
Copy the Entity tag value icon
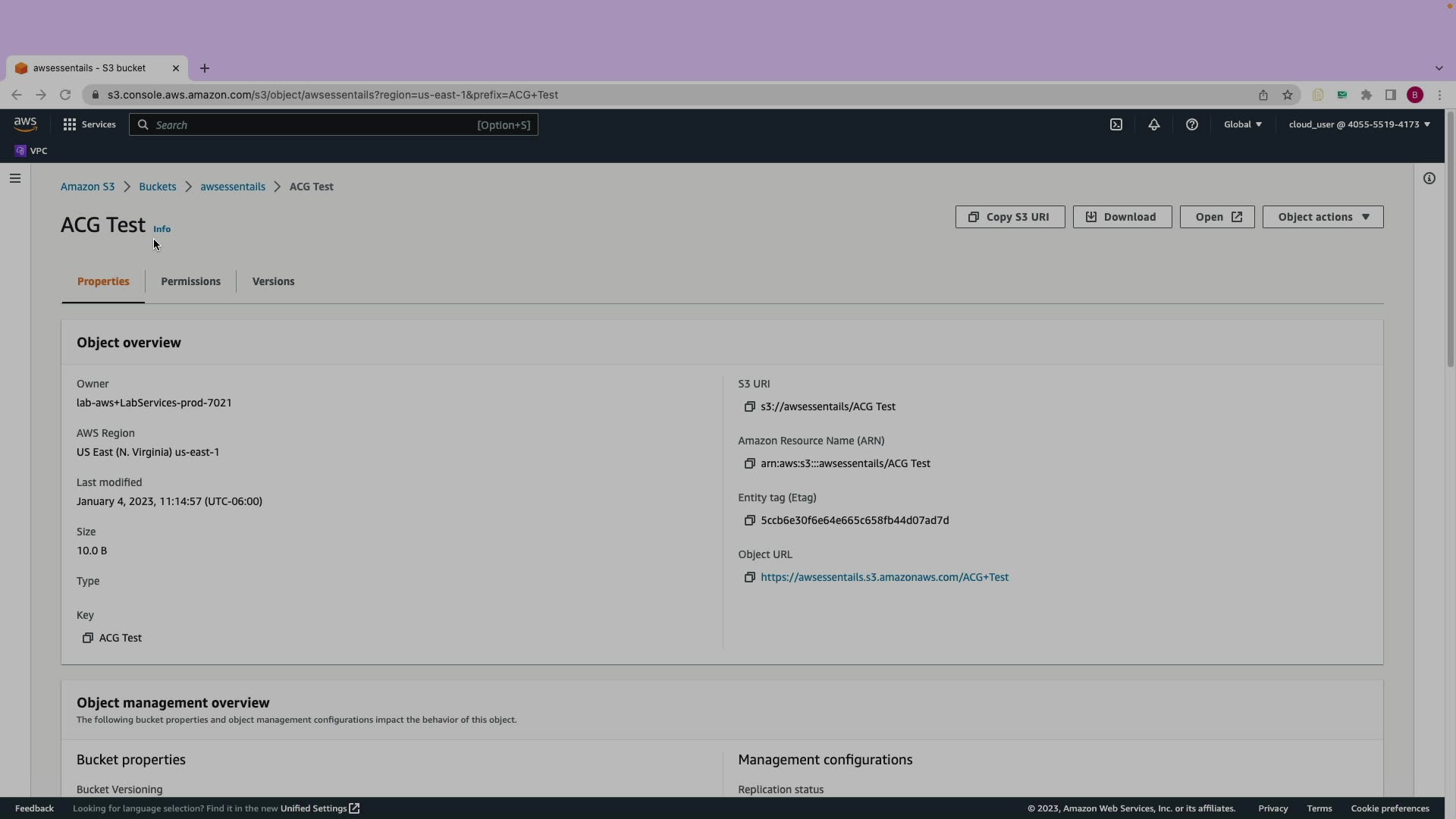pyautogui.click(x=749, y=520)
